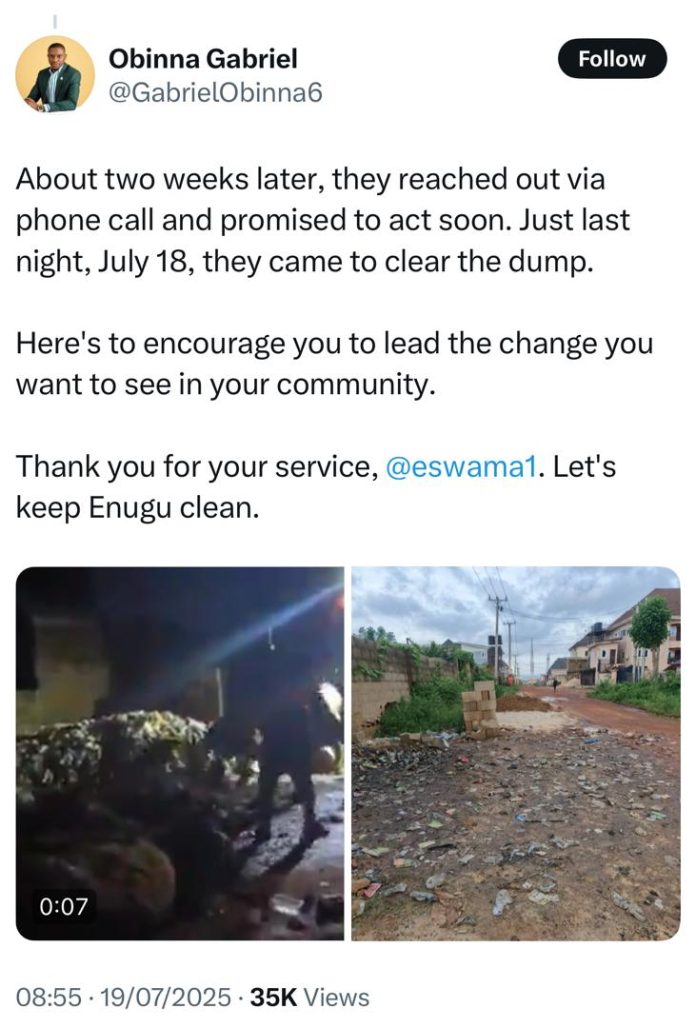Screen dimensions: 696x1028
Task: Tap the thread connector line above the avatar
Action: 55,21
